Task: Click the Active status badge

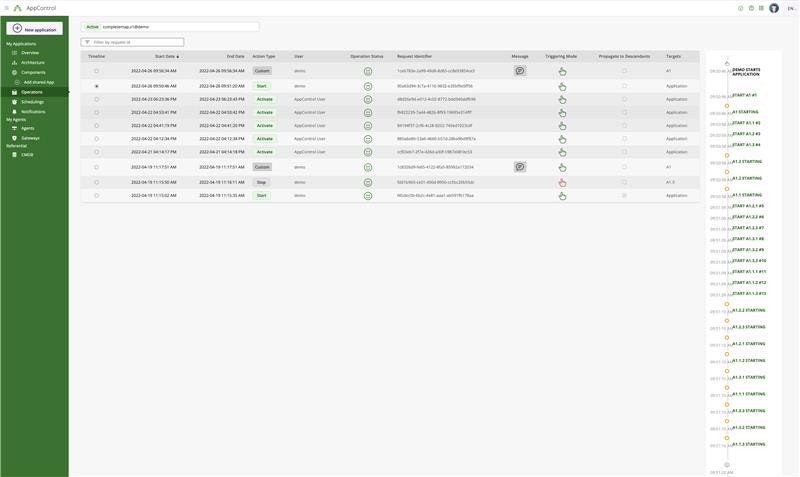Action: [x=92, y=27]
